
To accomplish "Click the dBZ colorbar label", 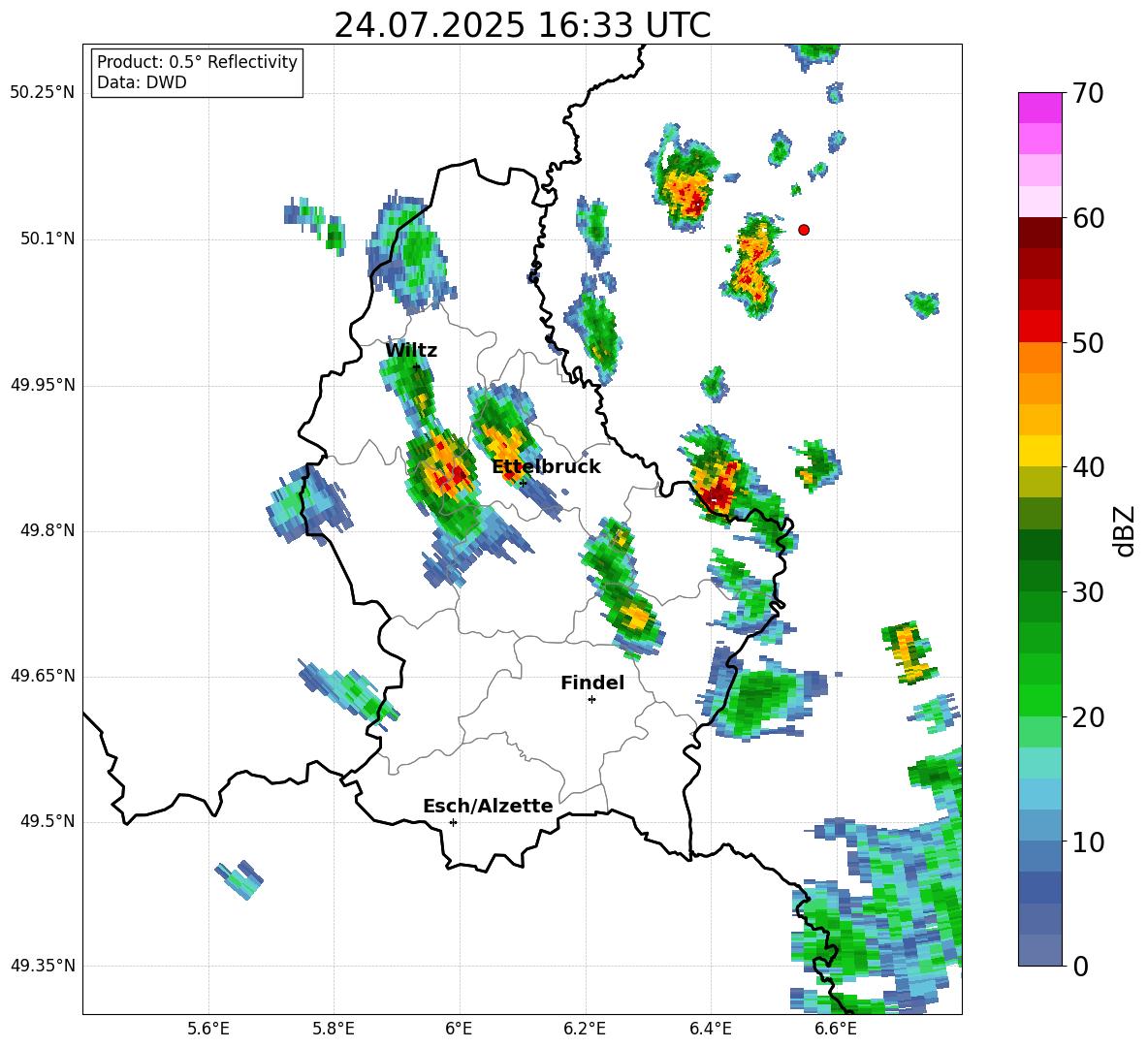I will [1124, 530].
